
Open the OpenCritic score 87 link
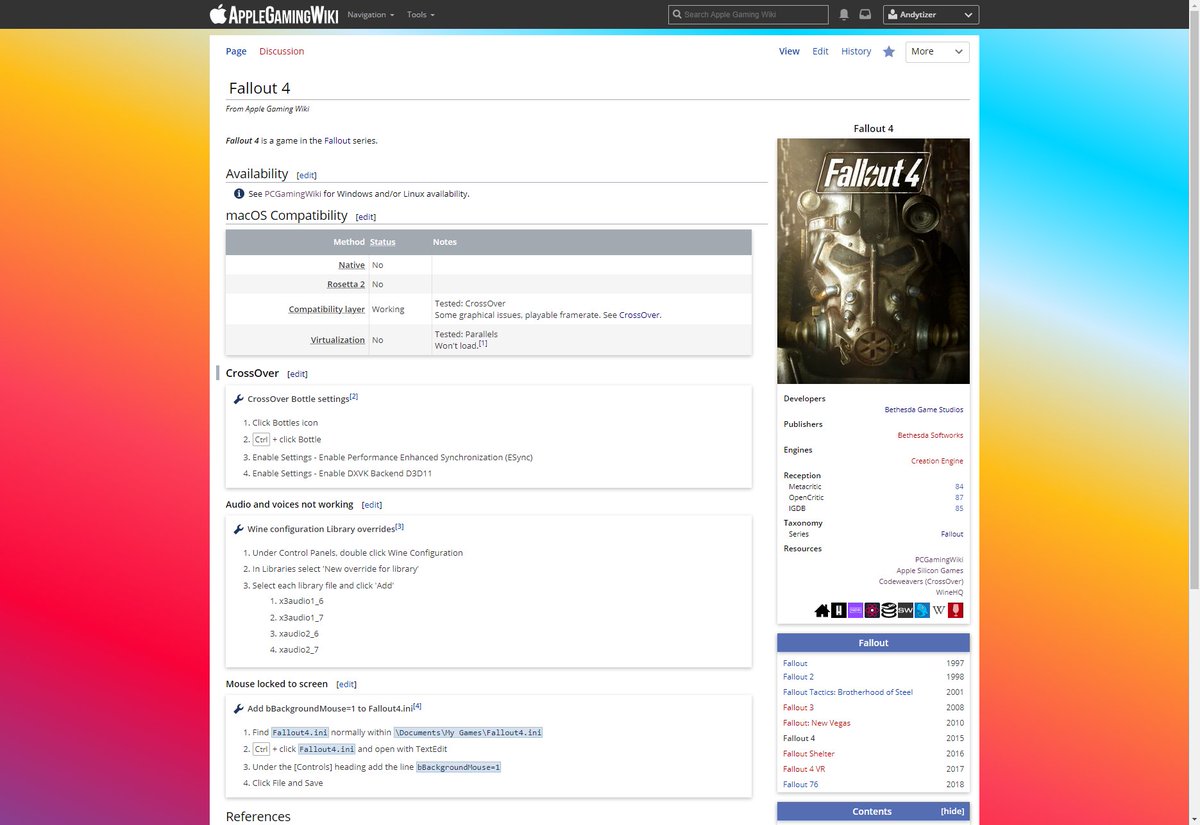[x=959, y=498]
